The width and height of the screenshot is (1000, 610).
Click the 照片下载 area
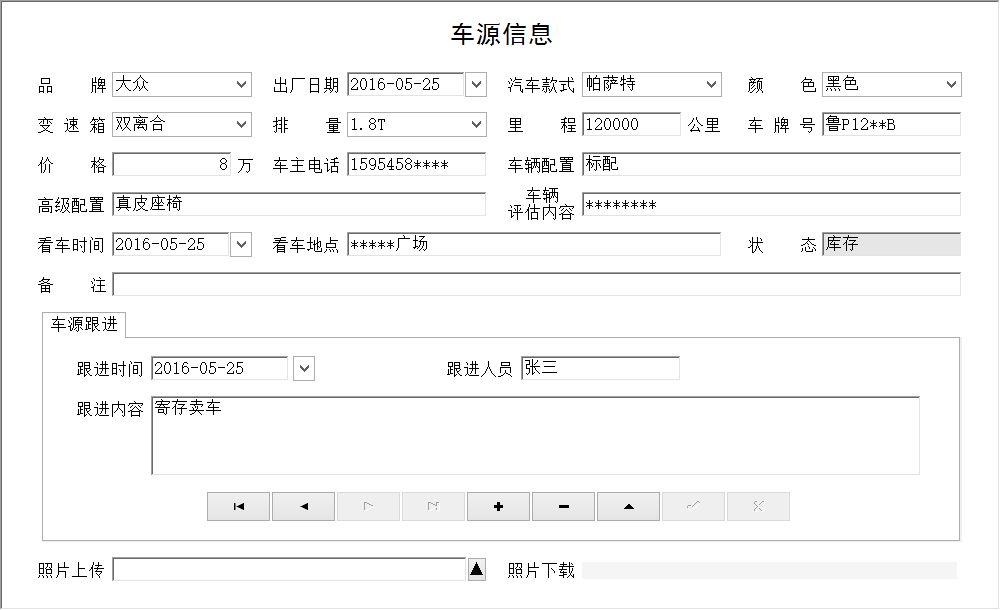click(770, 570)
